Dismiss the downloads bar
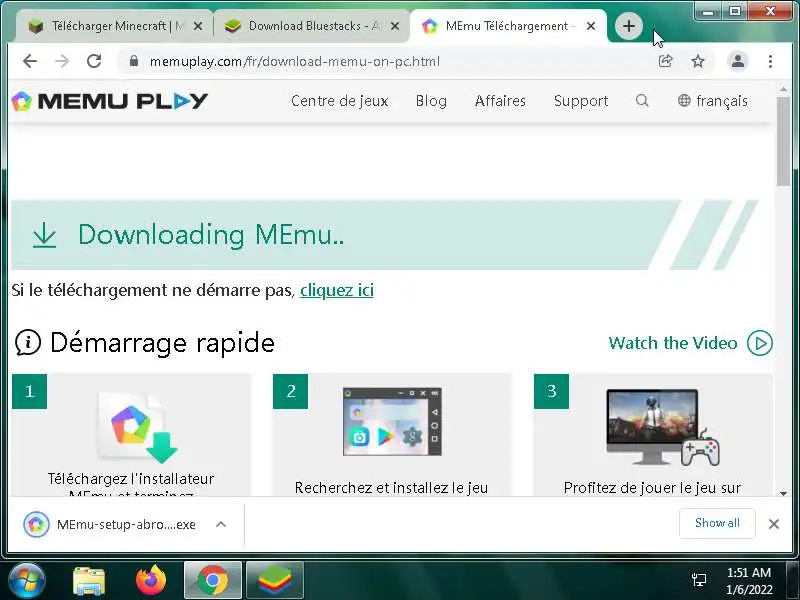The width and height of the screenshot is (800, 600). tap(773, 524)
